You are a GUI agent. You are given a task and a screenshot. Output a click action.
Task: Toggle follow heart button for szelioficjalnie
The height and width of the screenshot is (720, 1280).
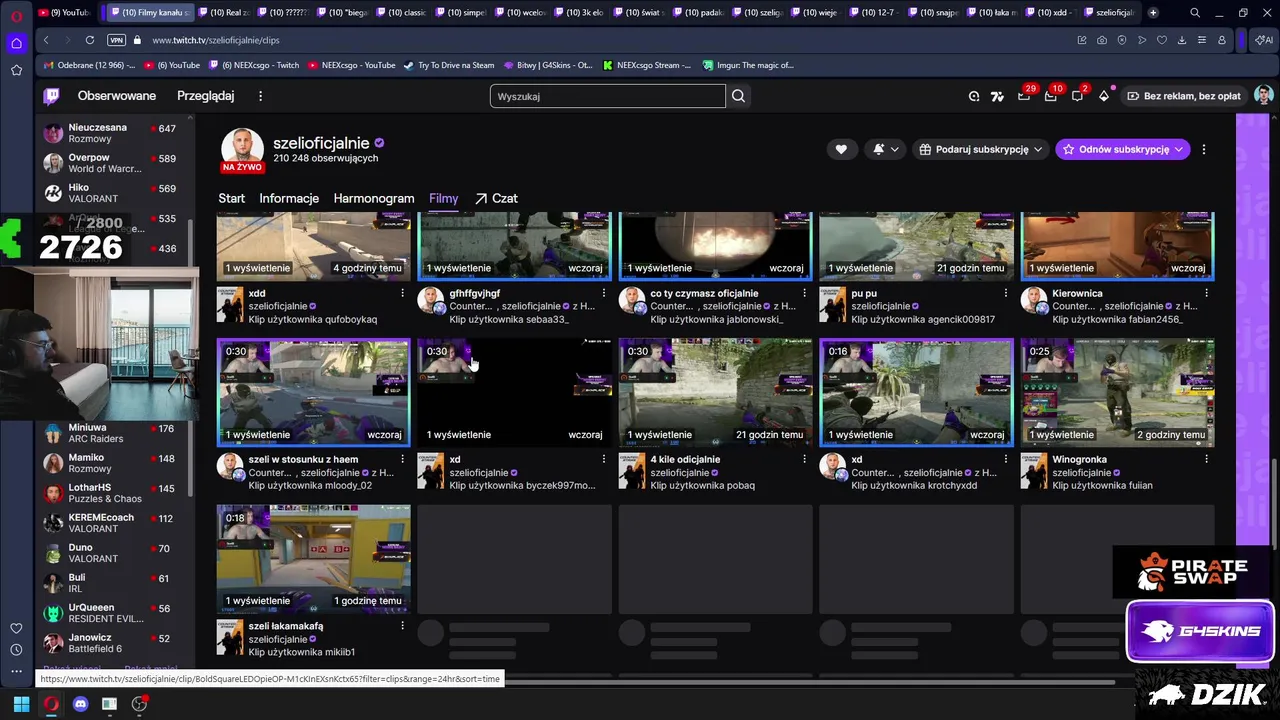(841, 149)
